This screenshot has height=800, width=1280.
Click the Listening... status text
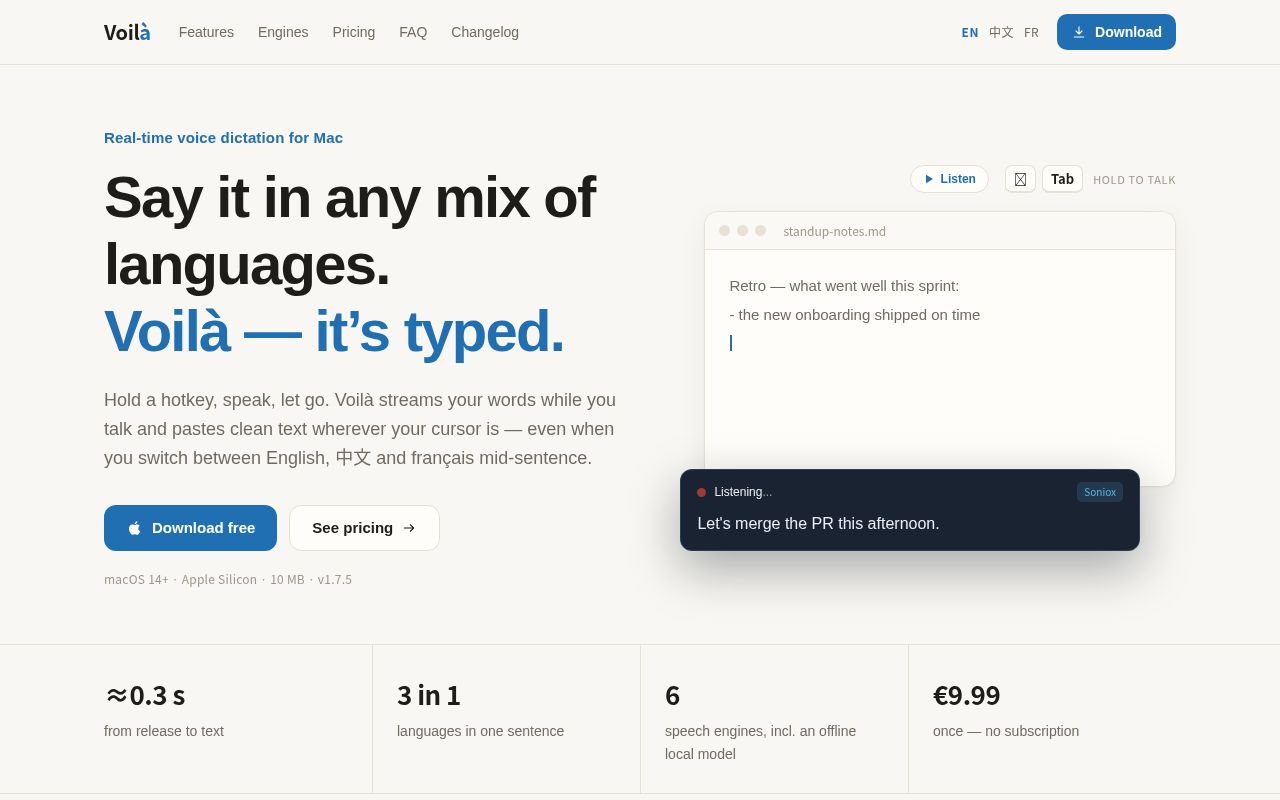743,492
